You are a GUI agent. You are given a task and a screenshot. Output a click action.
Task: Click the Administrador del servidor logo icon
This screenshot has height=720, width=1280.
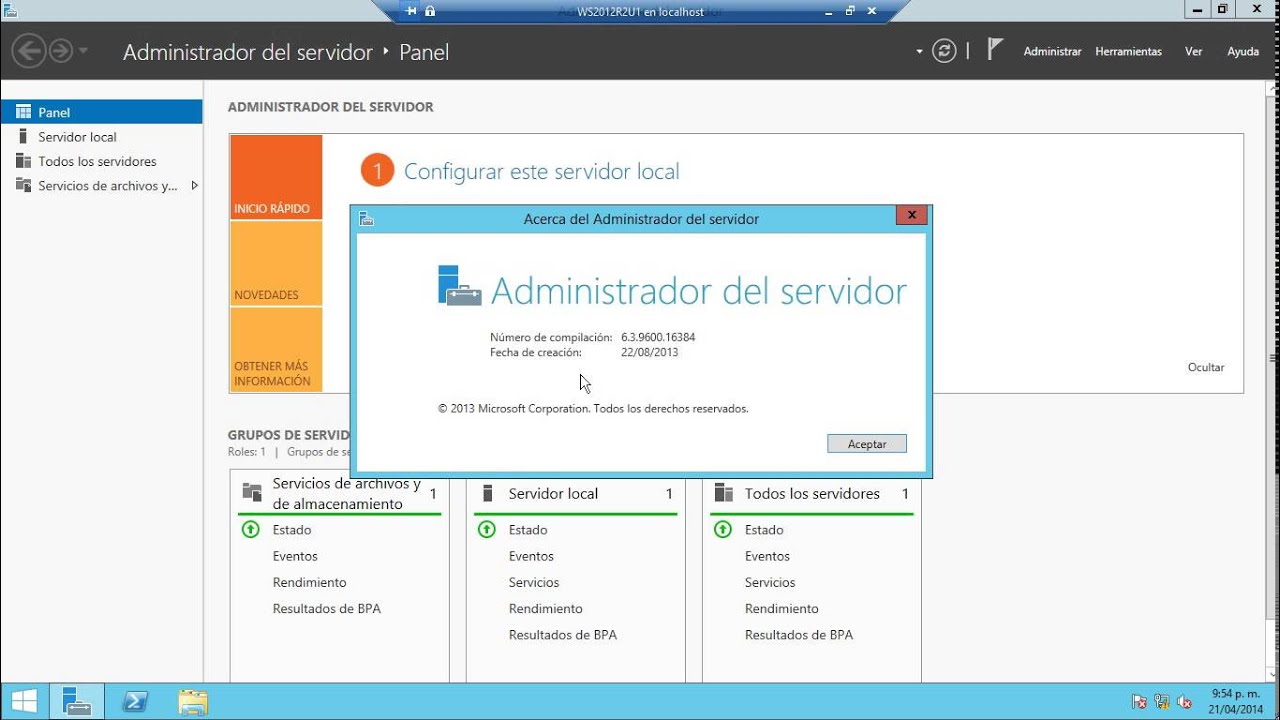pyautogui.click(x=460, y=286)
